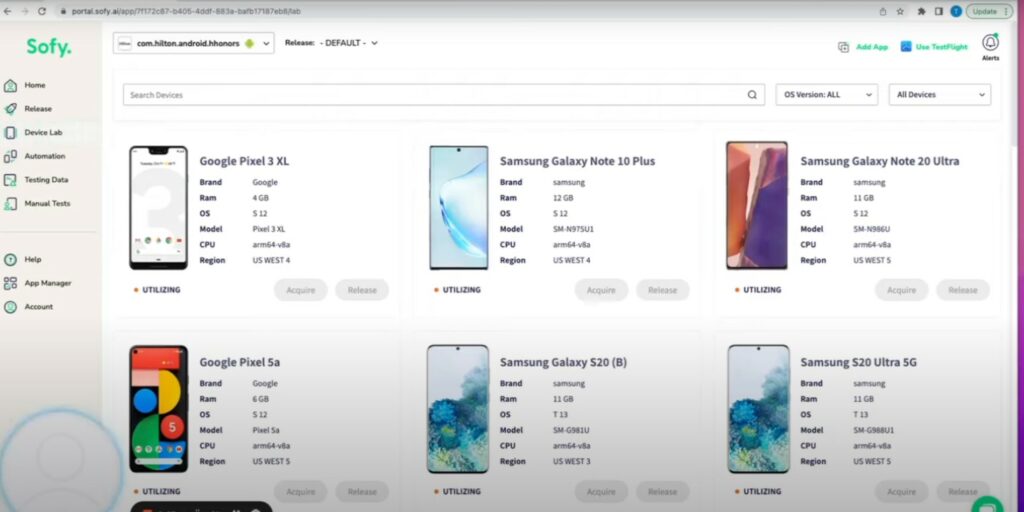Screen dimensions: 1024x512
Task: Click the Samsung S20 Ultra 5G image
Action: pos(758,409)
